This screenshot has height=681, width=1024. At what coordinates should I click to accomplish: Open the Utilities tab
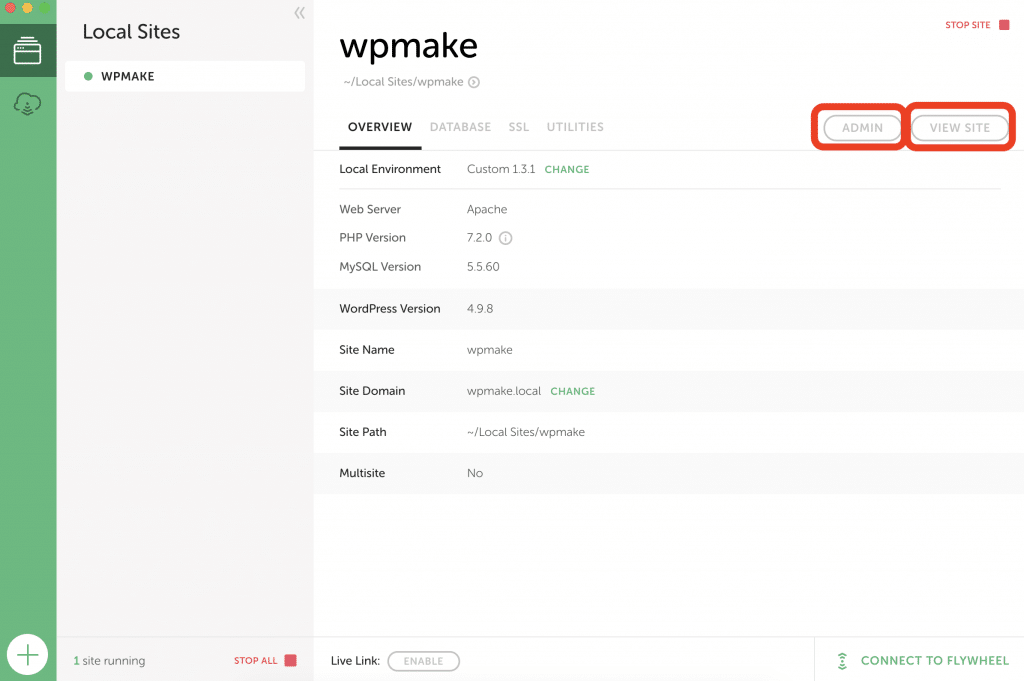click(x=575, y=127)
